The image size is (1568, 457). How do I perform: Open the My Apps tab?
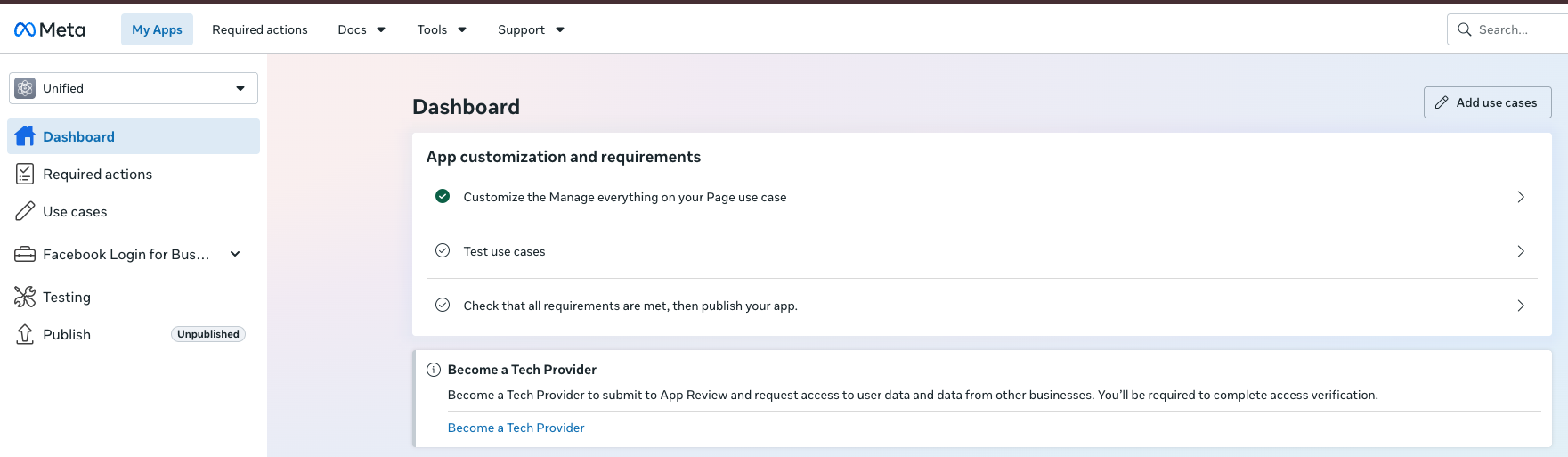157,29
